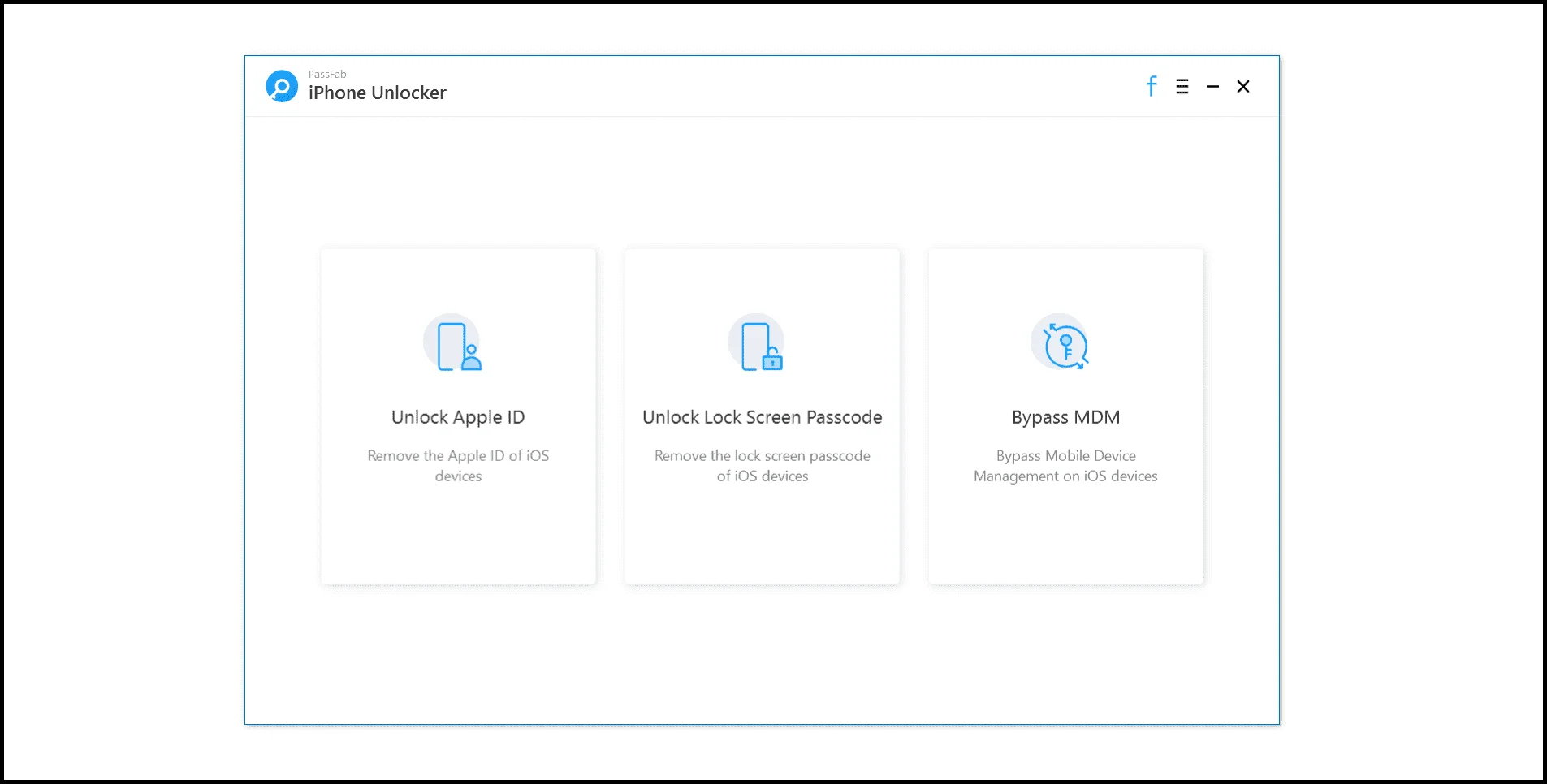Click 'Remove the Apple ID of iOS devices' text
The image size is (1547, 784).
tap(458, 466)
